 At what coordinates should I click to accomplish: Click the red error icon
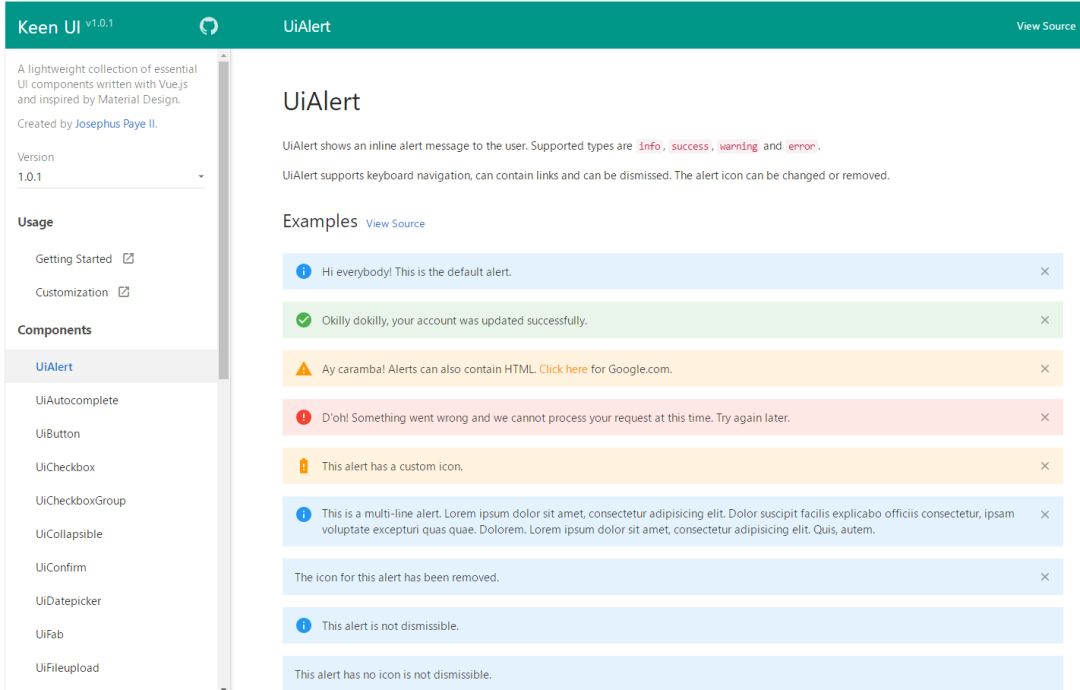tap(303, 417)
